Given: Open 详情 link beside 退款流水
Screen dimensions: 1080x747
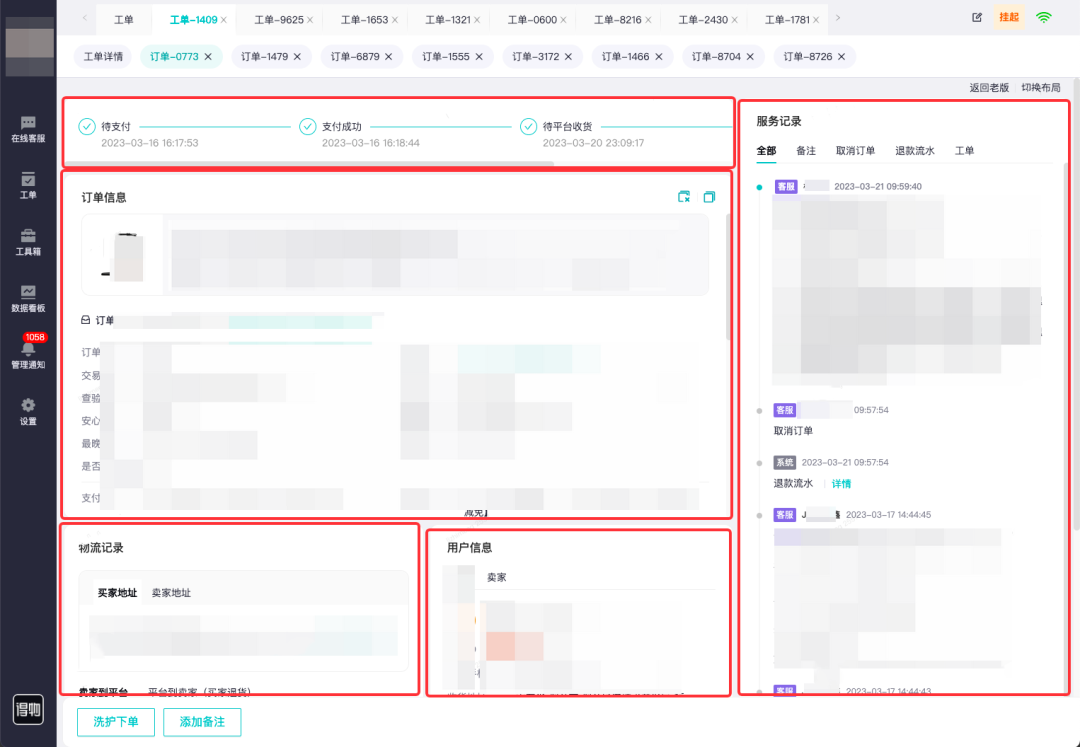Looking at the screenshot, I should [841, 483].
